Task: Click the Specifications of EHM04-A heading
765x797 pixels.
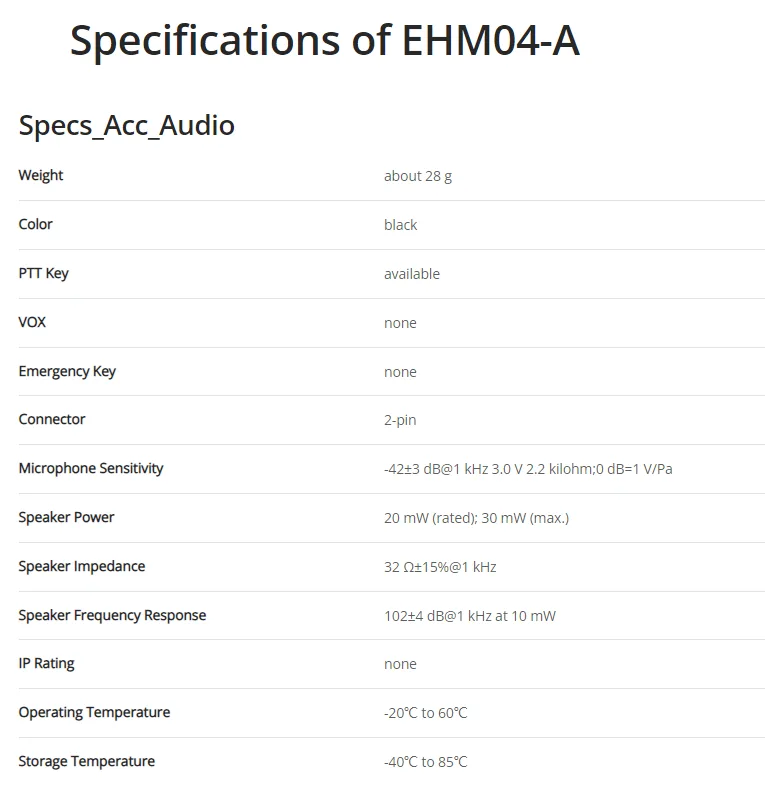Action: coord(324,41)
